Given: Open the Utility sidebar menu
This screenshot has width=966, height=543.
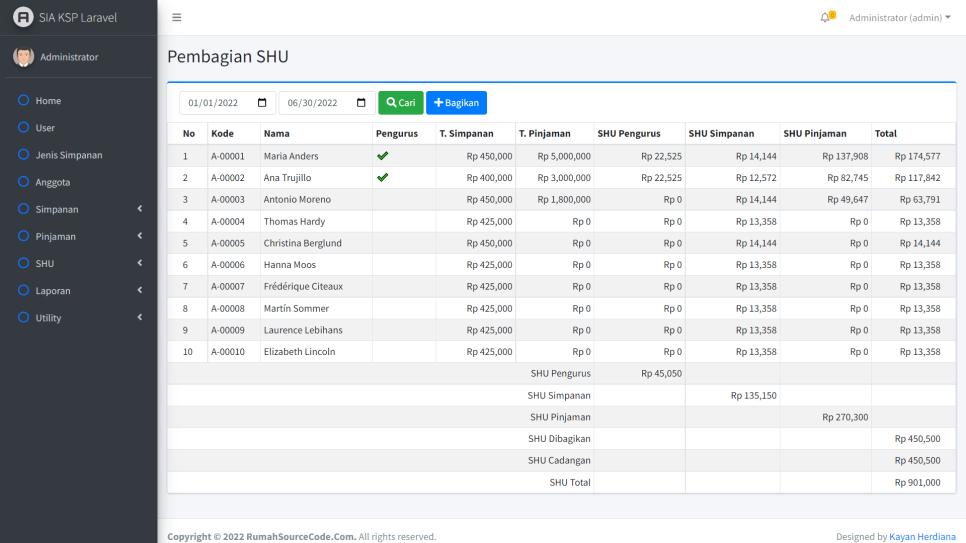Looking at the screenshot, I should point(78,317).
